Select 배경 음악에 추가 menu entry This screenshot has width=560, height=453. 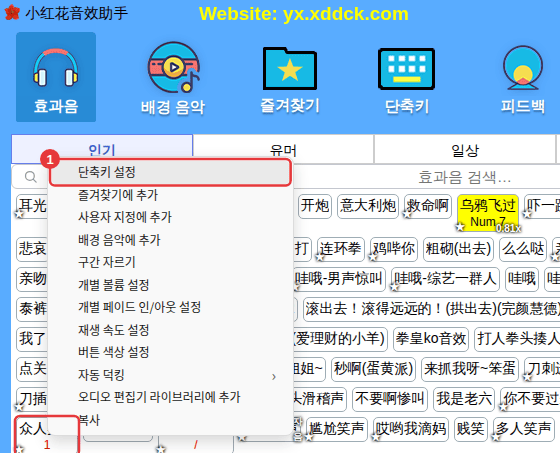tap(170, 240)
